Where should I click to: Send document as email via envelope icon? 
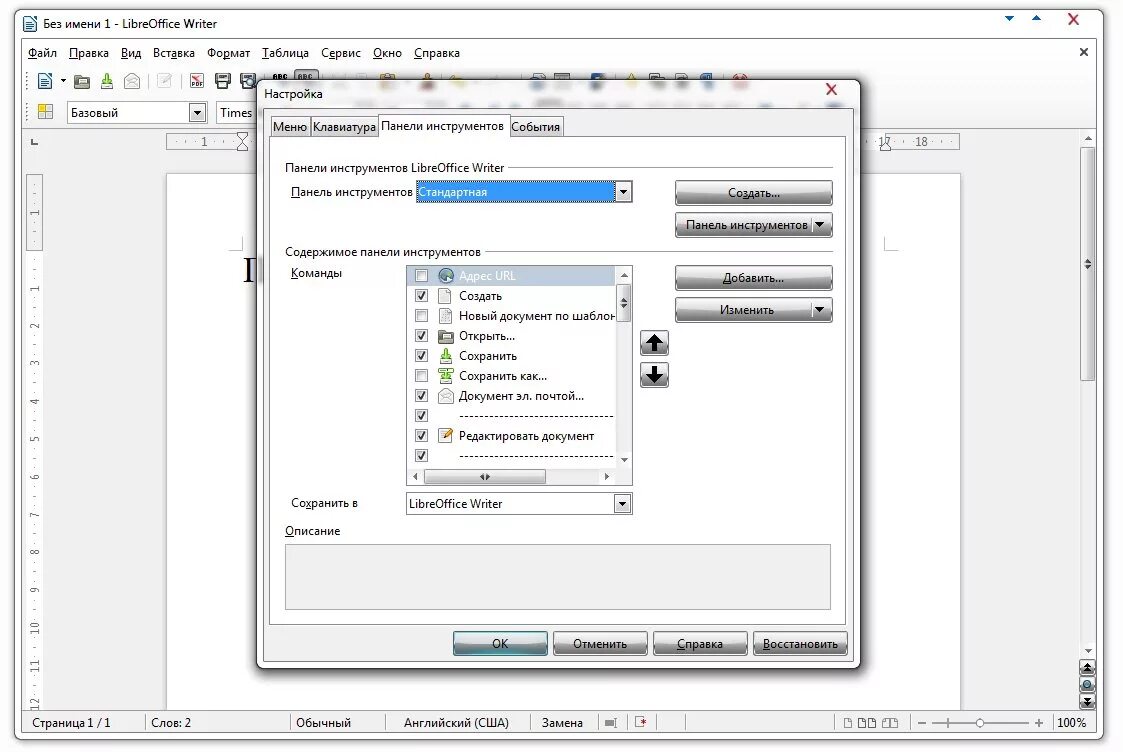click(x=130, y=80)
